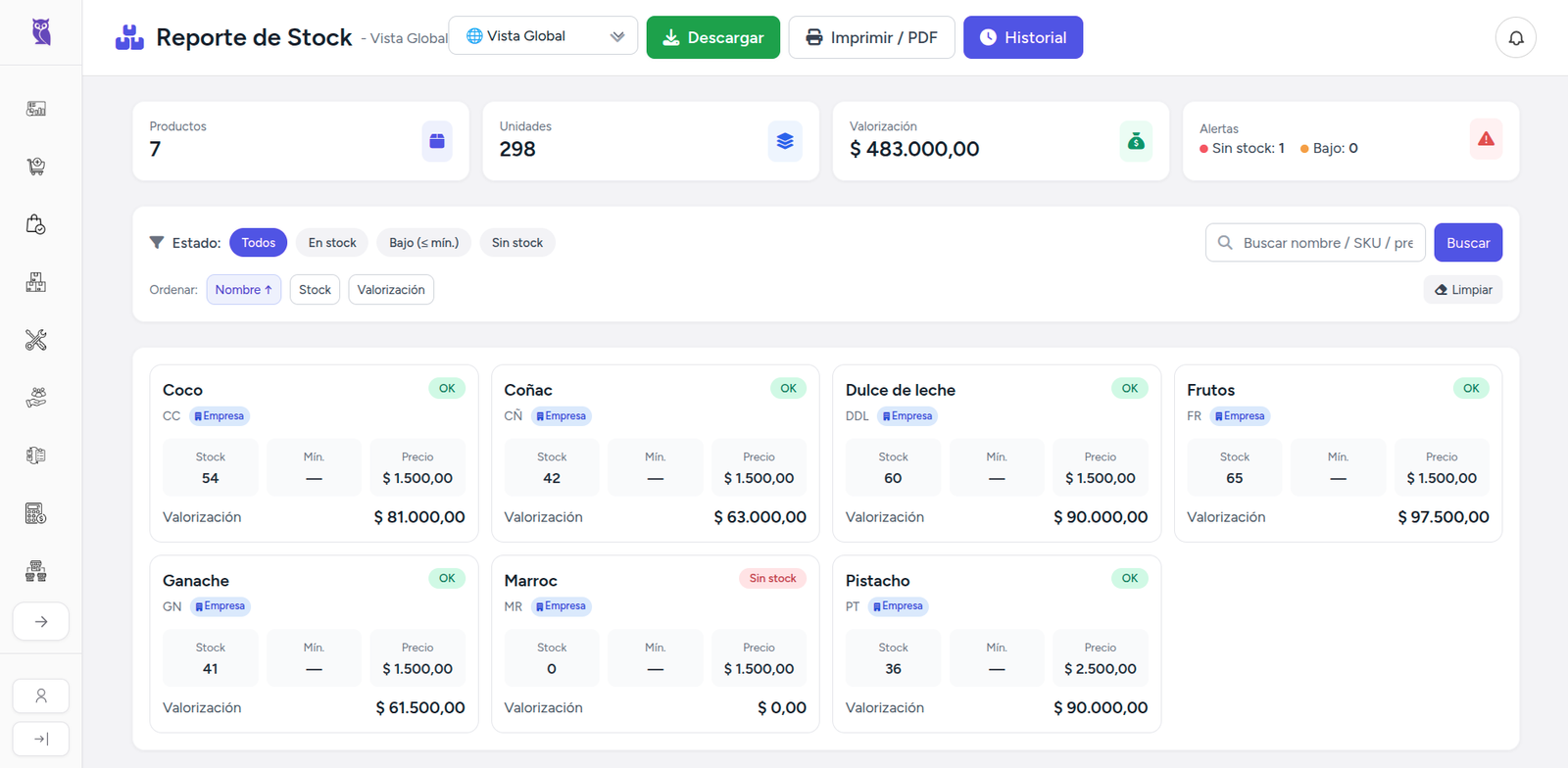The image size is (1568, 768).
Task: Open the wrench and screwdriver tools icon
Action: tap(36, 340)
